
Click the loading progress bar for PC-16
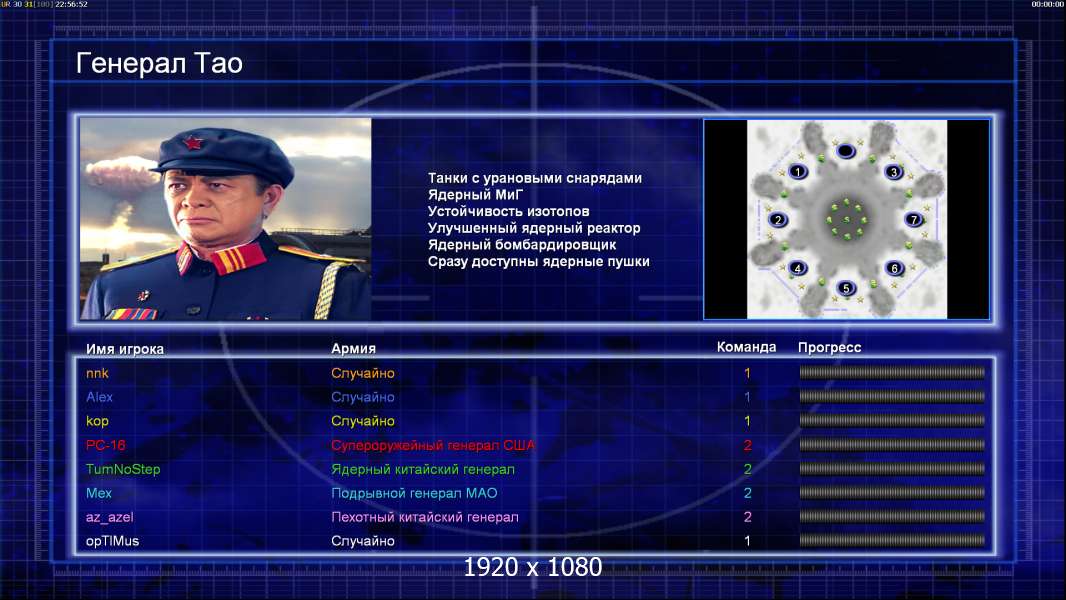[892, 444]
